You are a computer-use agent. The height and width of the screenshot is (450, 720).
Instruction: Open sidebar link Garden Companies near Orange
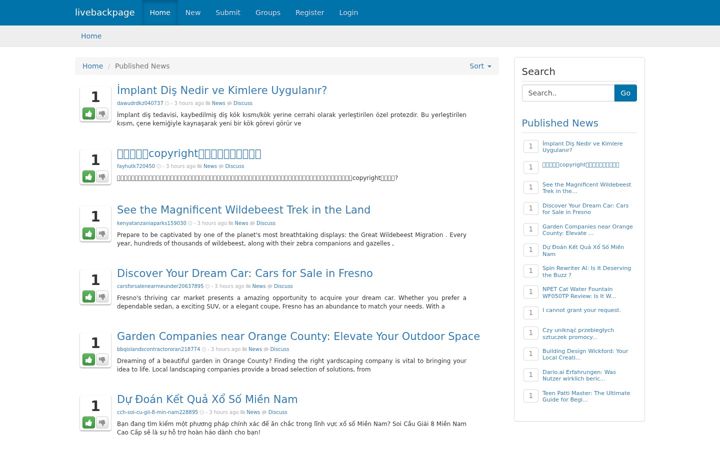pyautogui.click(x=587, y=230)
